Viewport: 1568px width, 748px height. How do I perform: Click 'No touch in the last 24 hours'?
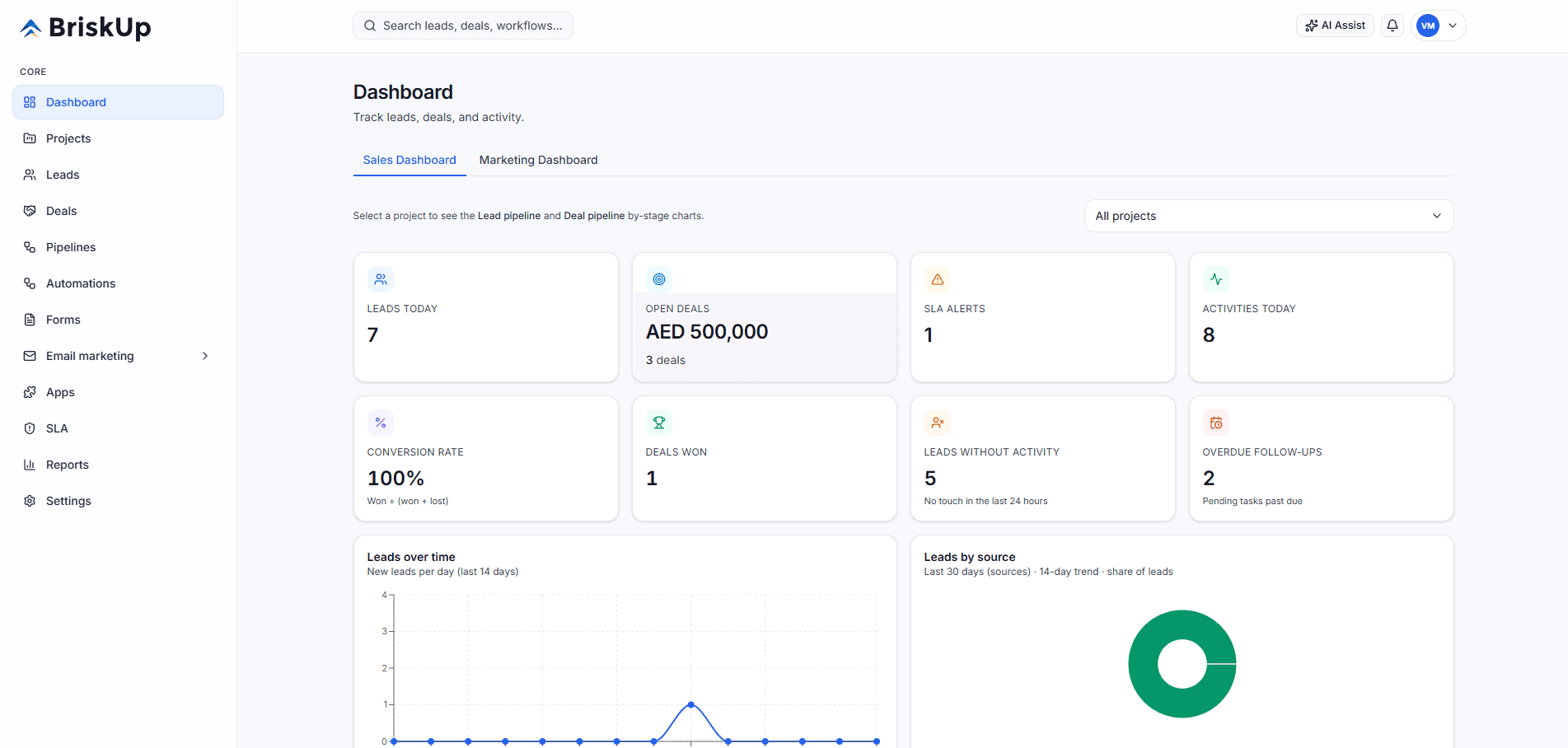(985, 501)
